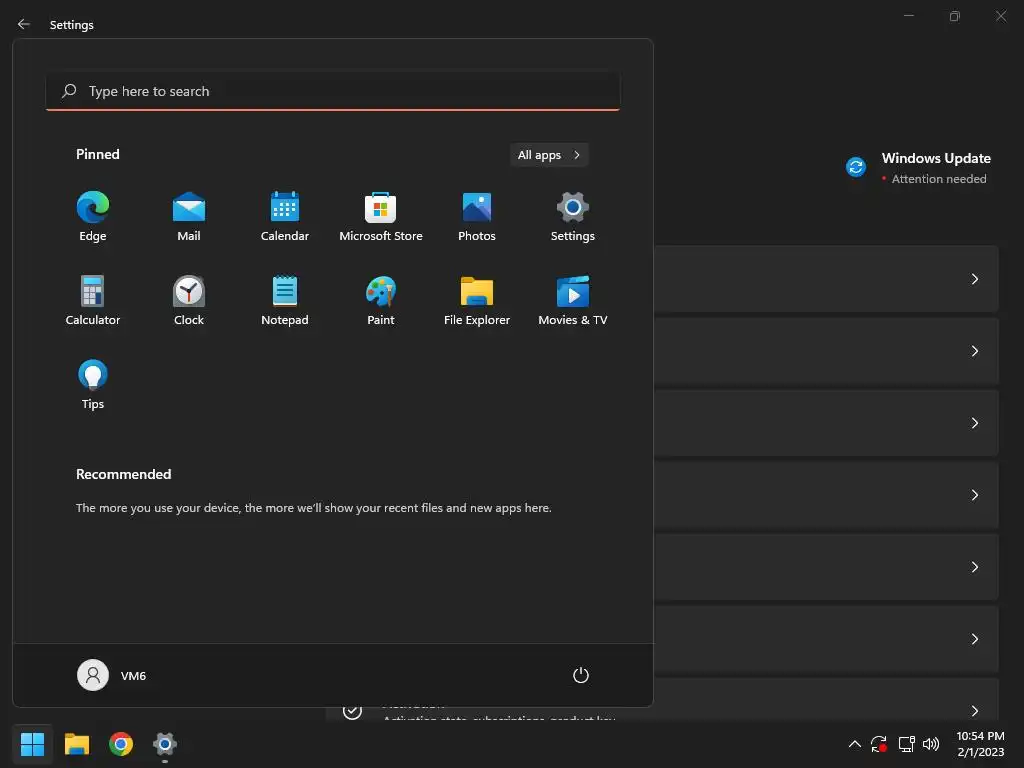Click the Windows Update tray icon with red dot

click(x=879, y=744)
